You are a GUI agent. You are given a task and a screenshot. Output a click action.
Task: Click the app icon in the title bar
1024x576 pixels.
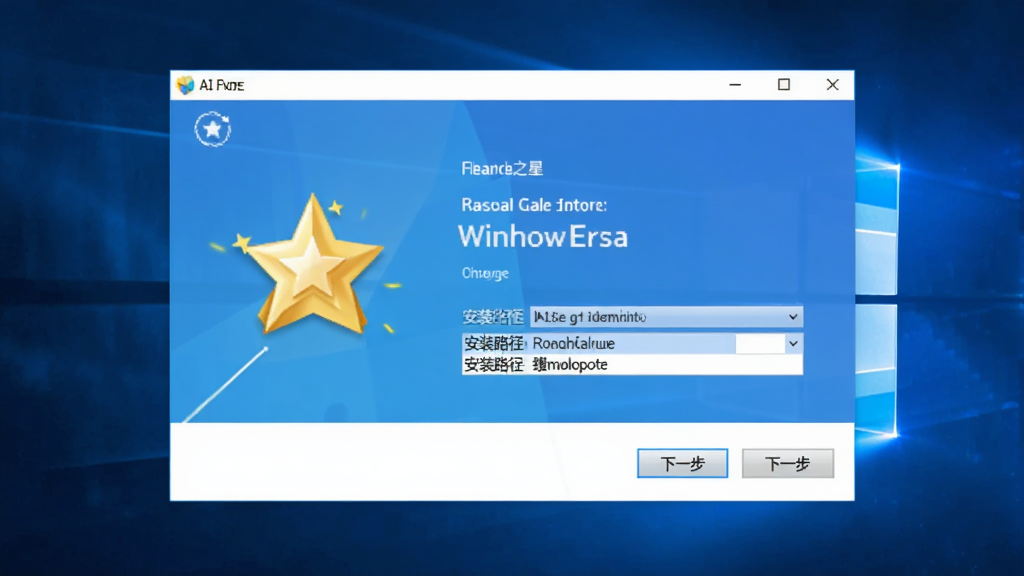coord(185,85)
